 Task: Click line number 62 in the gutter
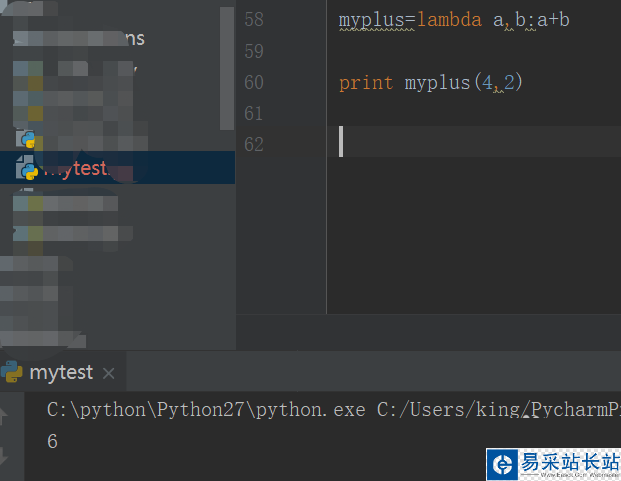click(x=253, y=144)
